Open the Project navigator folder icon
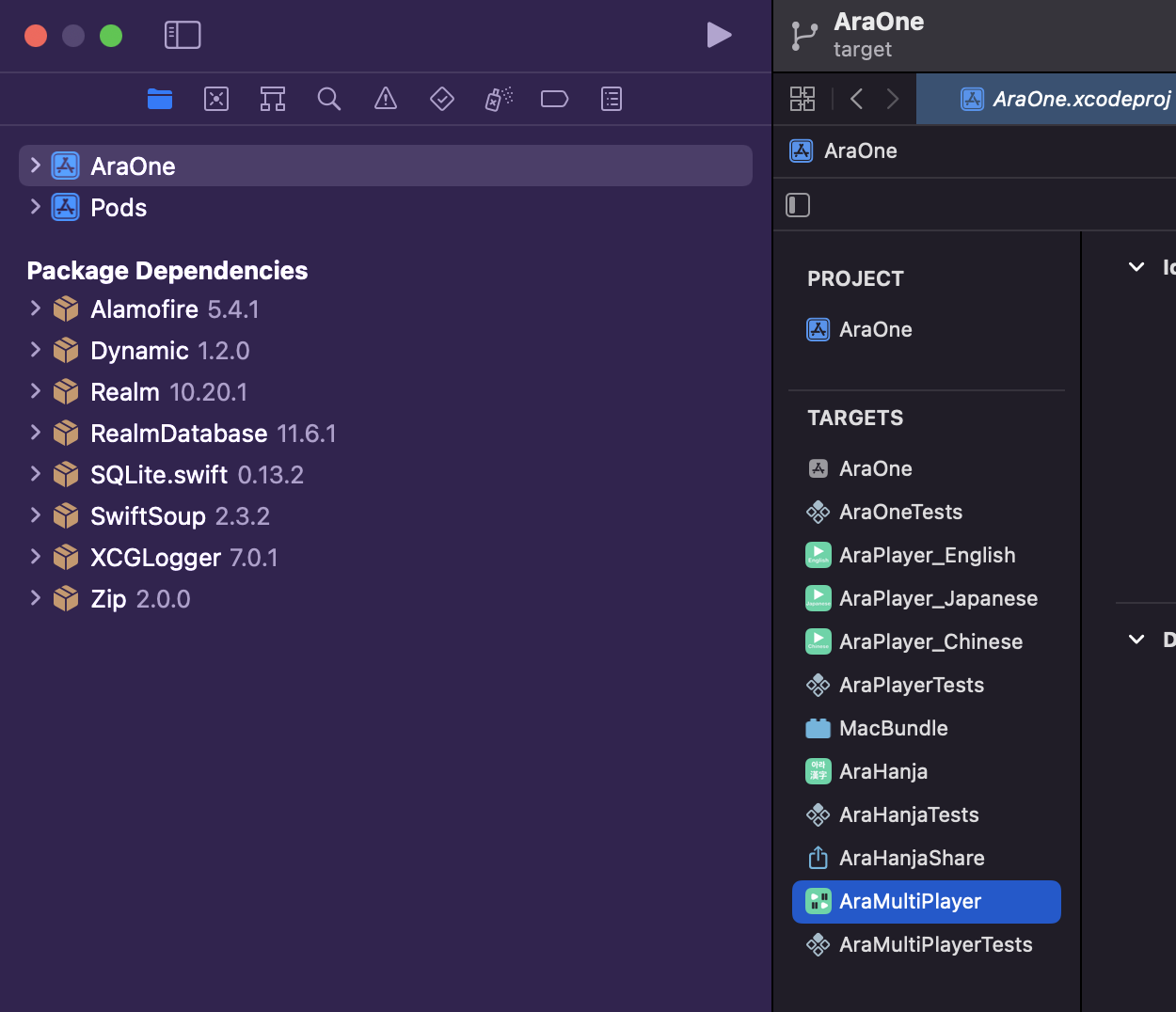Screen dimensions: 1176x1012 tap(160, 99)
